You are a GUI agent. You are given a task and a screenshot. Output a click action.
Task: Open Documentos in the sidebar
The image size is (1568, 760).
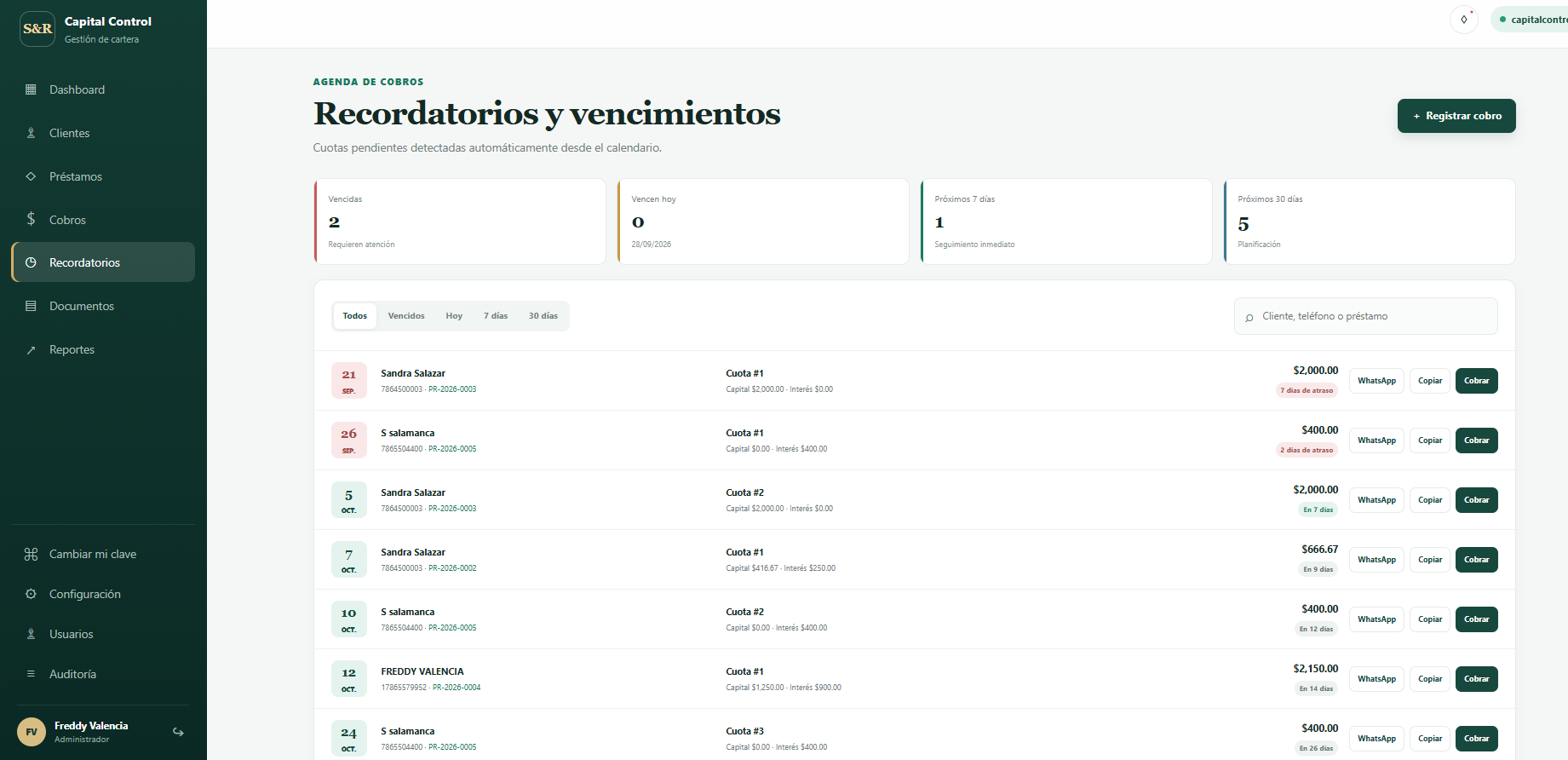pyautogui.click(x=103, y=306)
